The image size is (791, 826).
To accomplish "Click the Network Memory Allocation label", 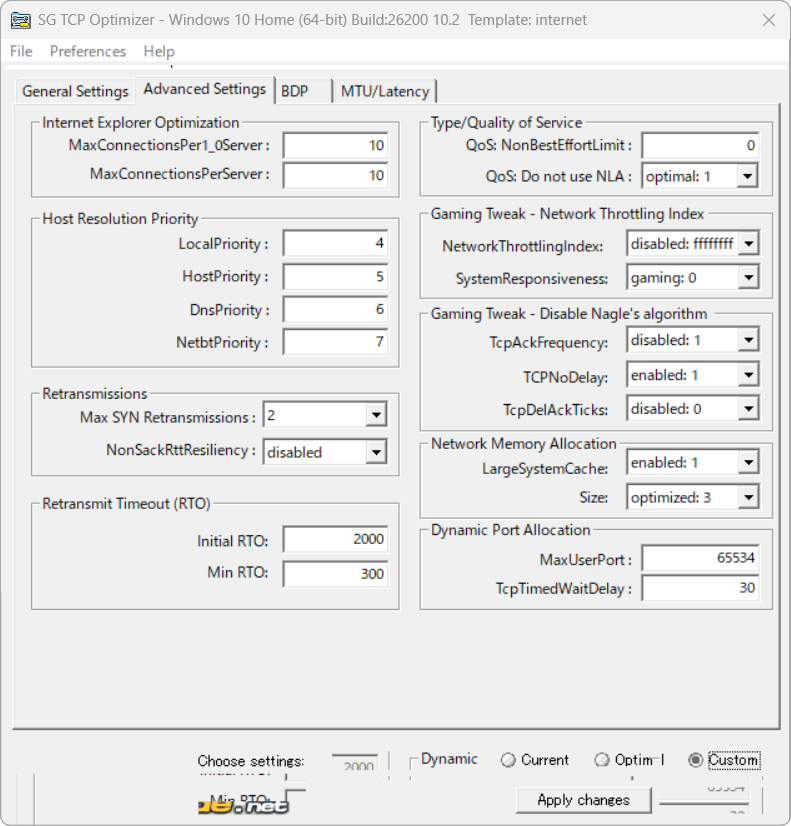I will [523, 444].
